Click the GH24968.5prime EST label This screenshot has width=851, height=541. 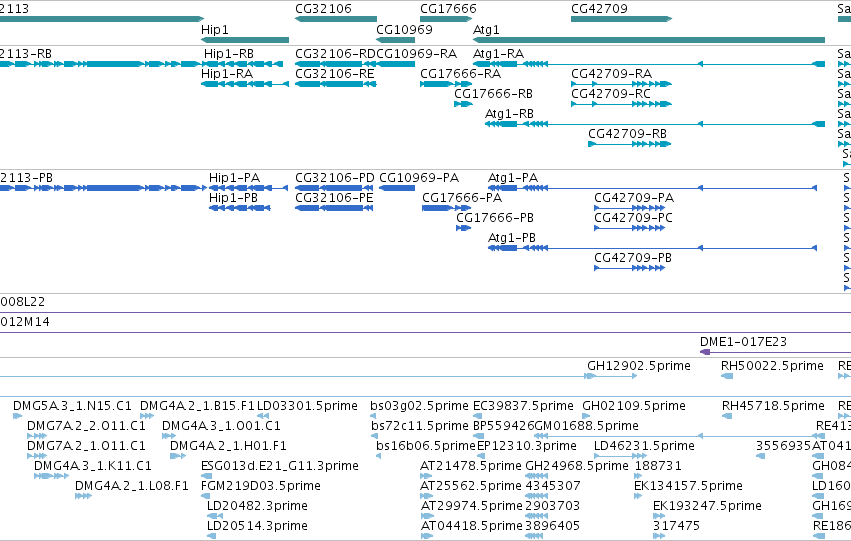click(577, 466)
